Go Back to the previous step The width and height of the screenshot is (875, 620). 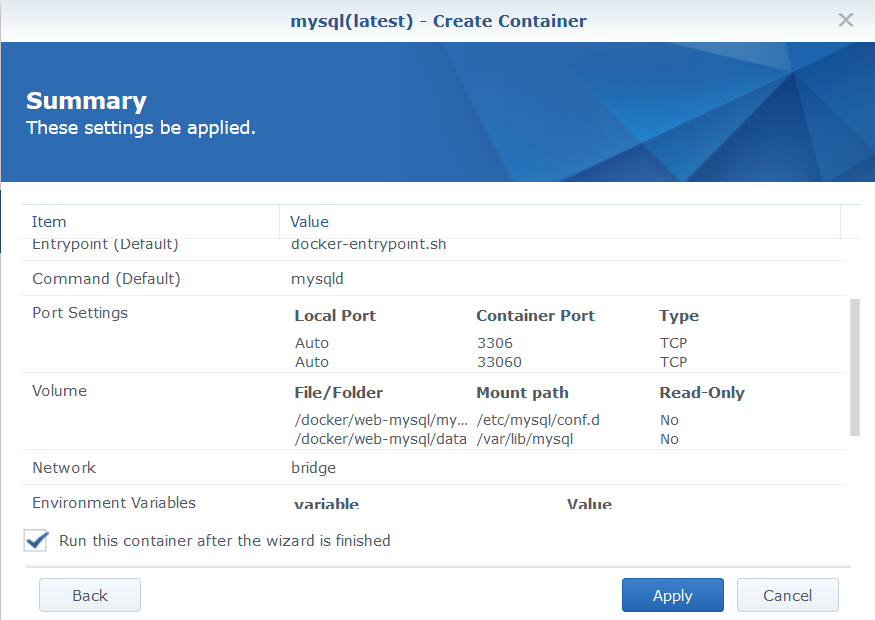tap(90, 595)
